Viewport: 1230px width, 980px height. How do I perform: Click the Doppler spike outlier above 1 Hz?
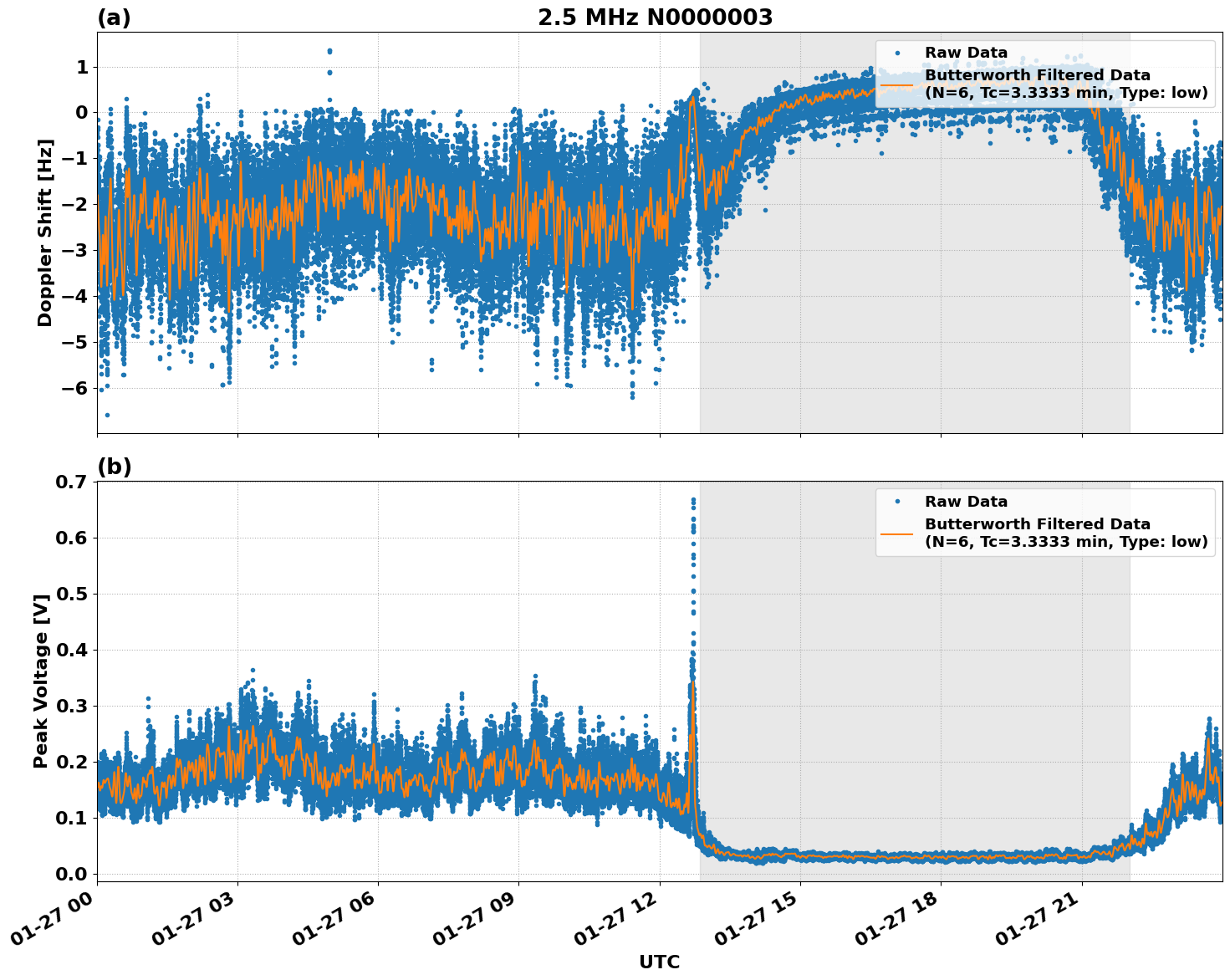pos(329,50)
